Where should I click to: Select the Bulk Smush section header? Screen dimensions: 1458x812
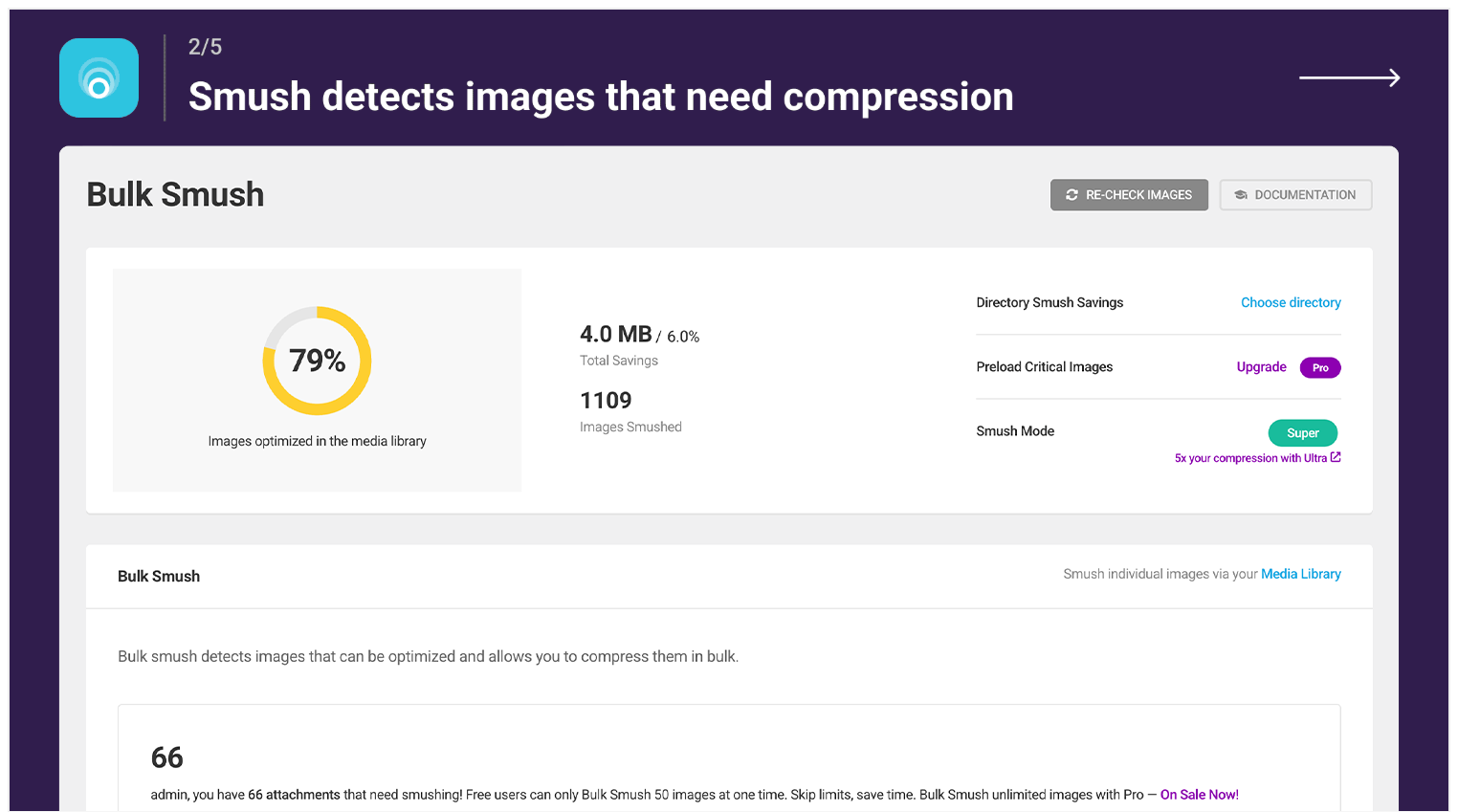(x=159, y=576)
